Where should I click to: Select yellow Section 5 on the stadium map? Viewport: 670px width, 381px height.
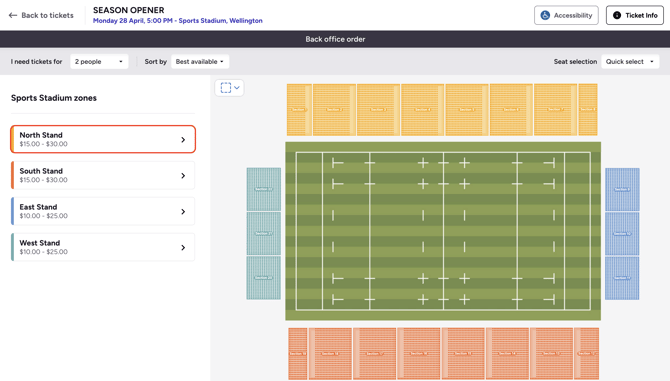(467, 110)
